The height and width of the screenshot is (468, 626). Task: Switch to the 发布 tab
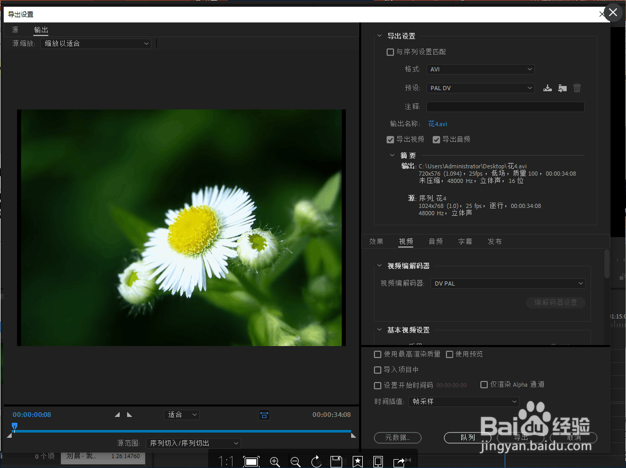pyautogui.click(x=494, y=241)
